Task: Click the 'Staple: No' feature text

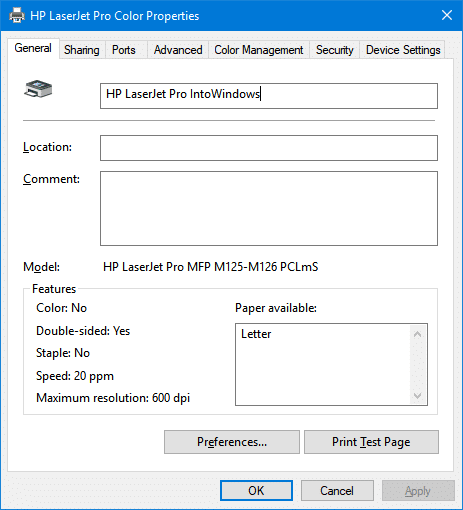Action: pyautogui.click(x=63, y=353)
